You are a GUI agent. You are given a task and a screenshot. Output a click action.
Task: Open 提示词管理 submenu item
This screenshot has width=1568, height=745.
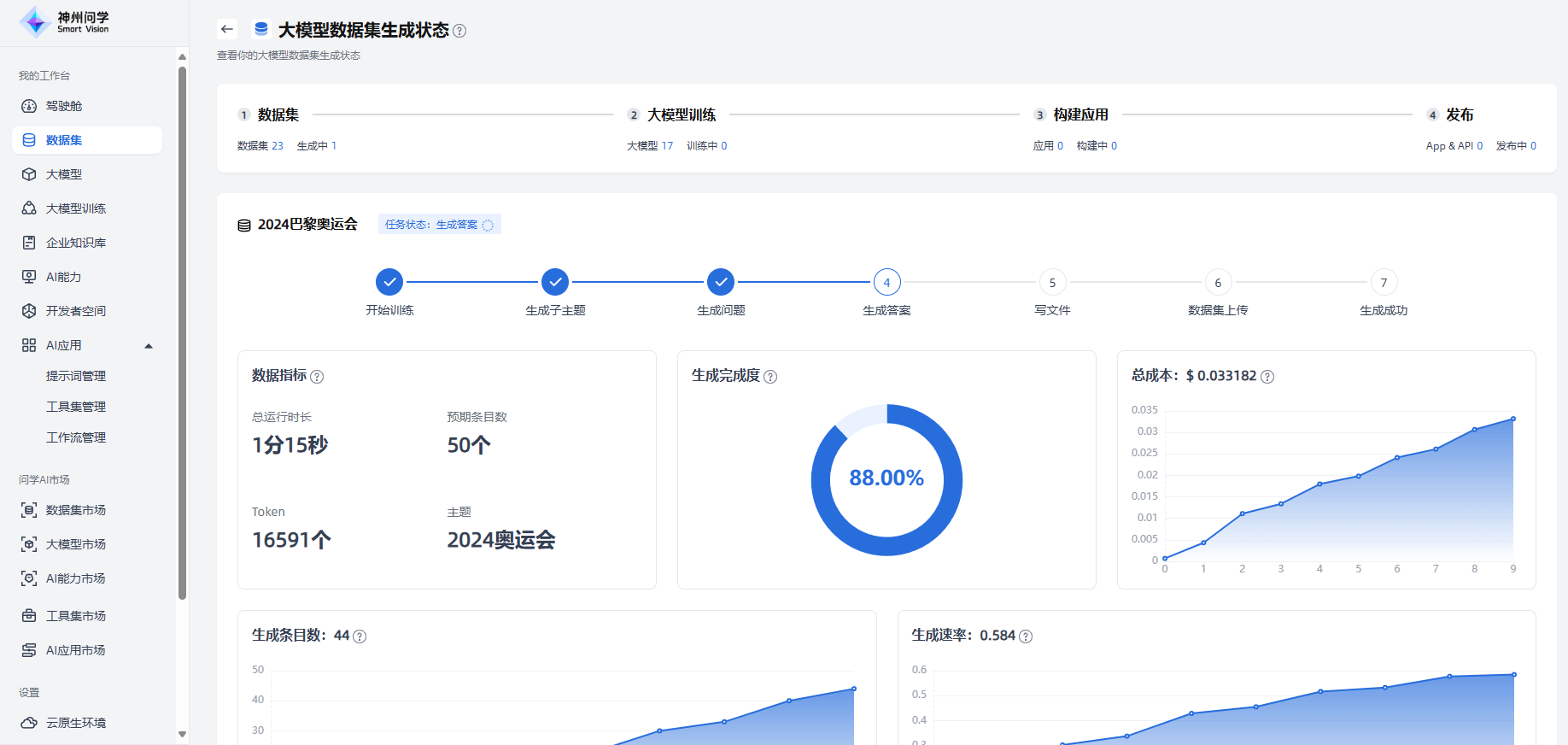pos(76,376)
